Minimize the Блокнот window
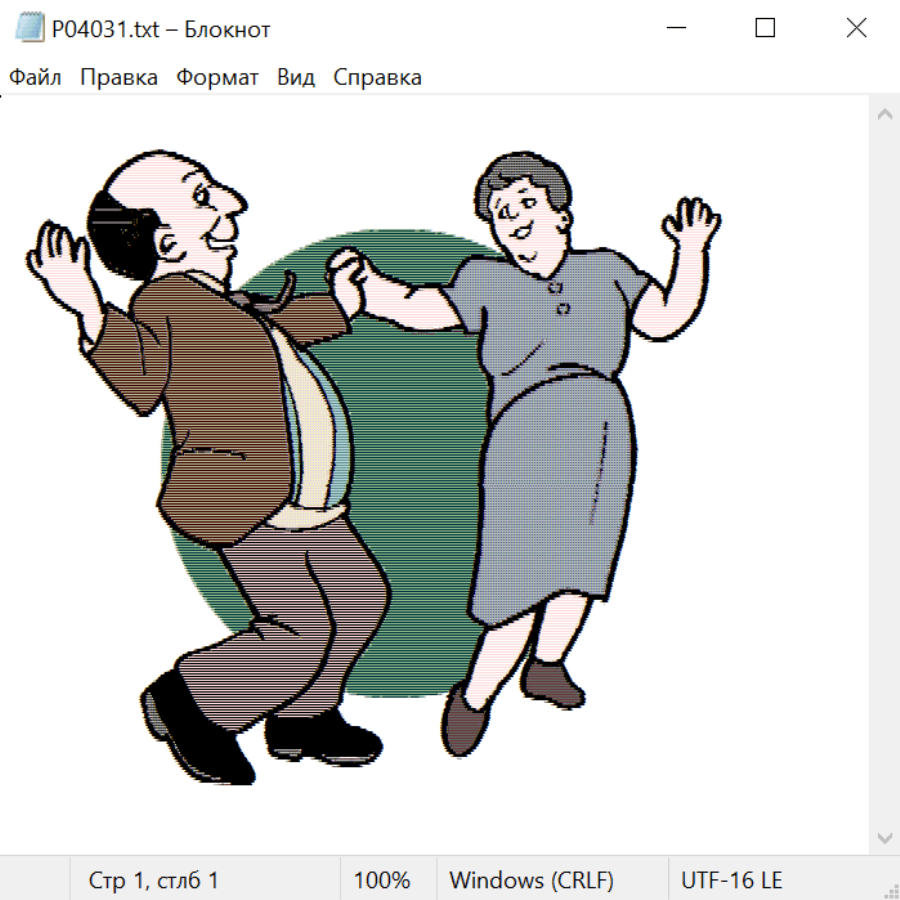Screen dimensions: 900x900 point(675,29)
